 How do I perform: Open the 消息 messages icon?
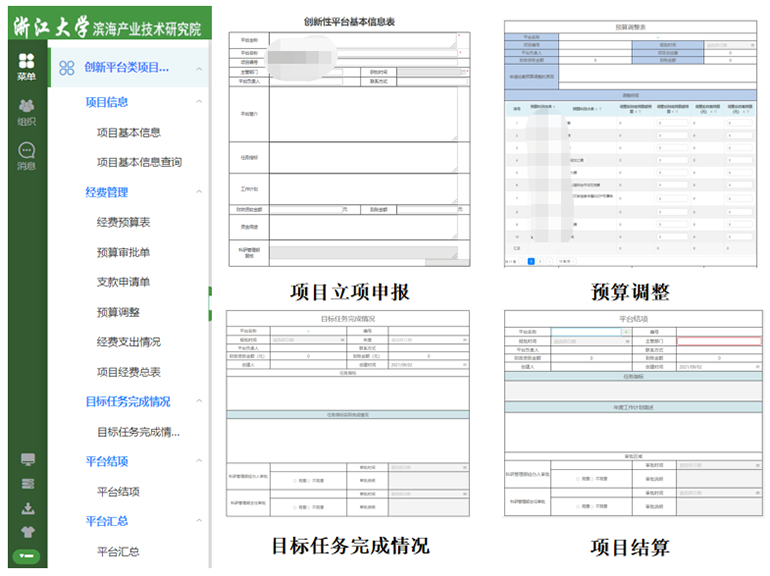click(27, 157)
